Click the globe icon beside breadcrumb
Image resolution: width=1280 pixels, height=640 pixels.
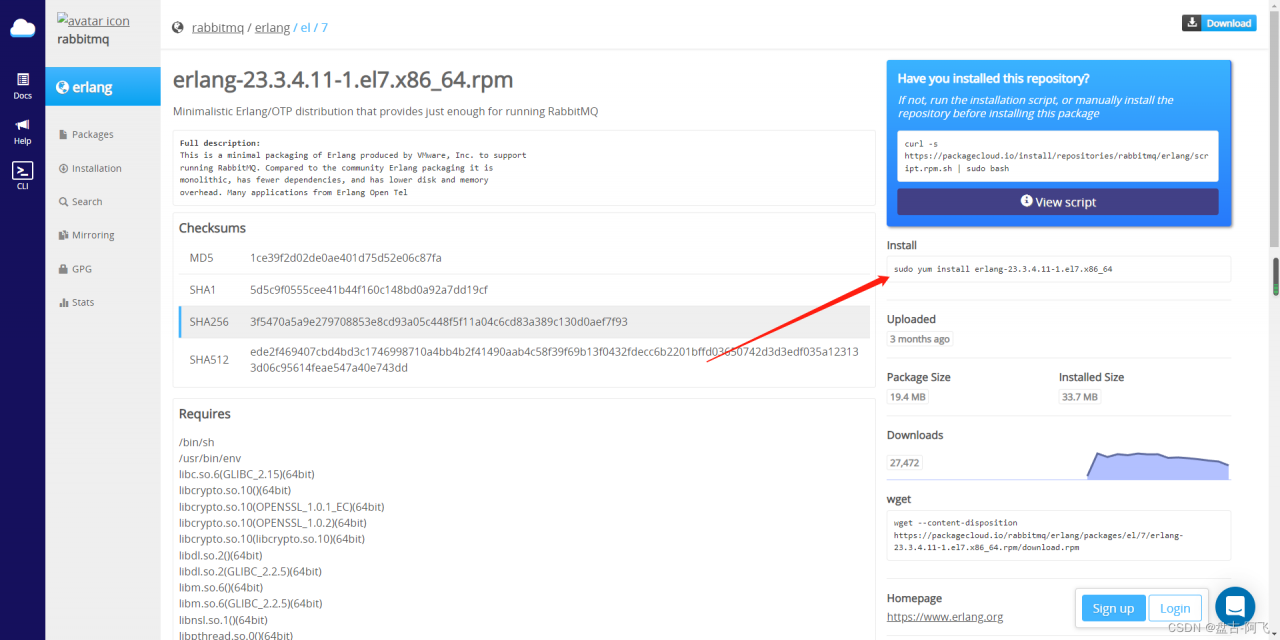178,28
